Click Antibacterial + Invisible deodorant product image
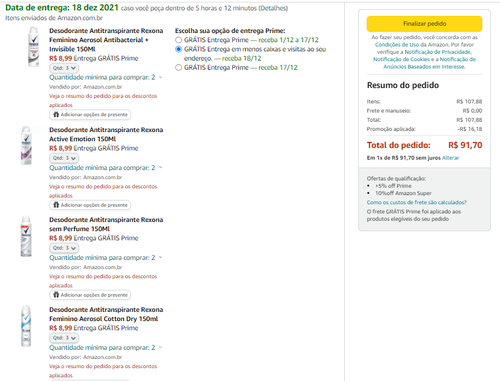 point(34,47)
